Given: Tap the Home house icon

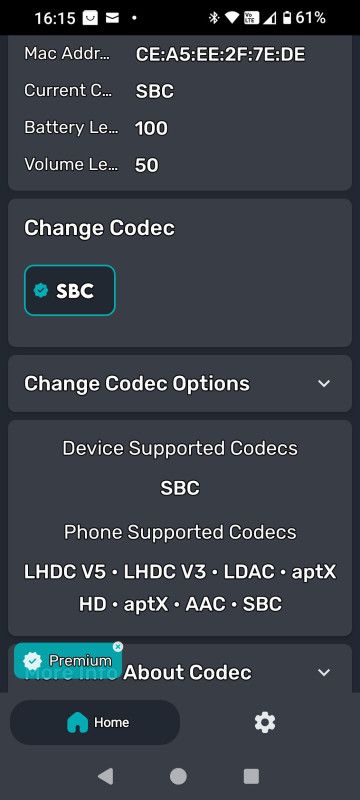Looking at the screenshot, I should (x=78, y=722).
